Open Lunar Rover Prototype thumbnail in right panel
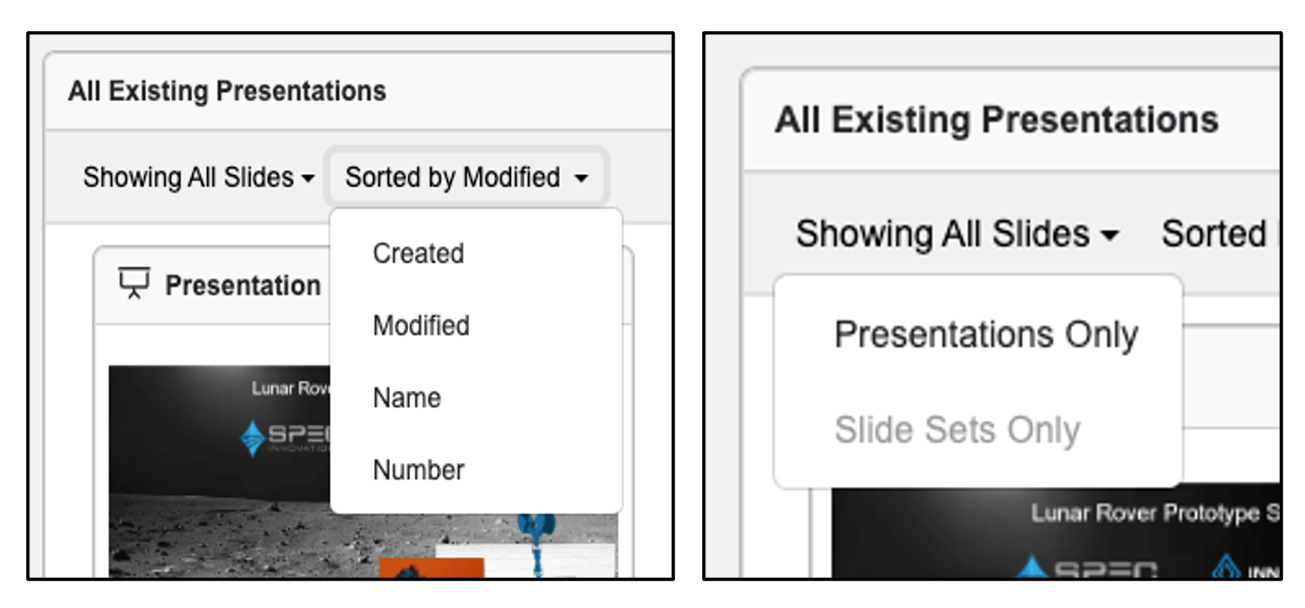The image size is (1305, 608). click(x=1056, y=534)
